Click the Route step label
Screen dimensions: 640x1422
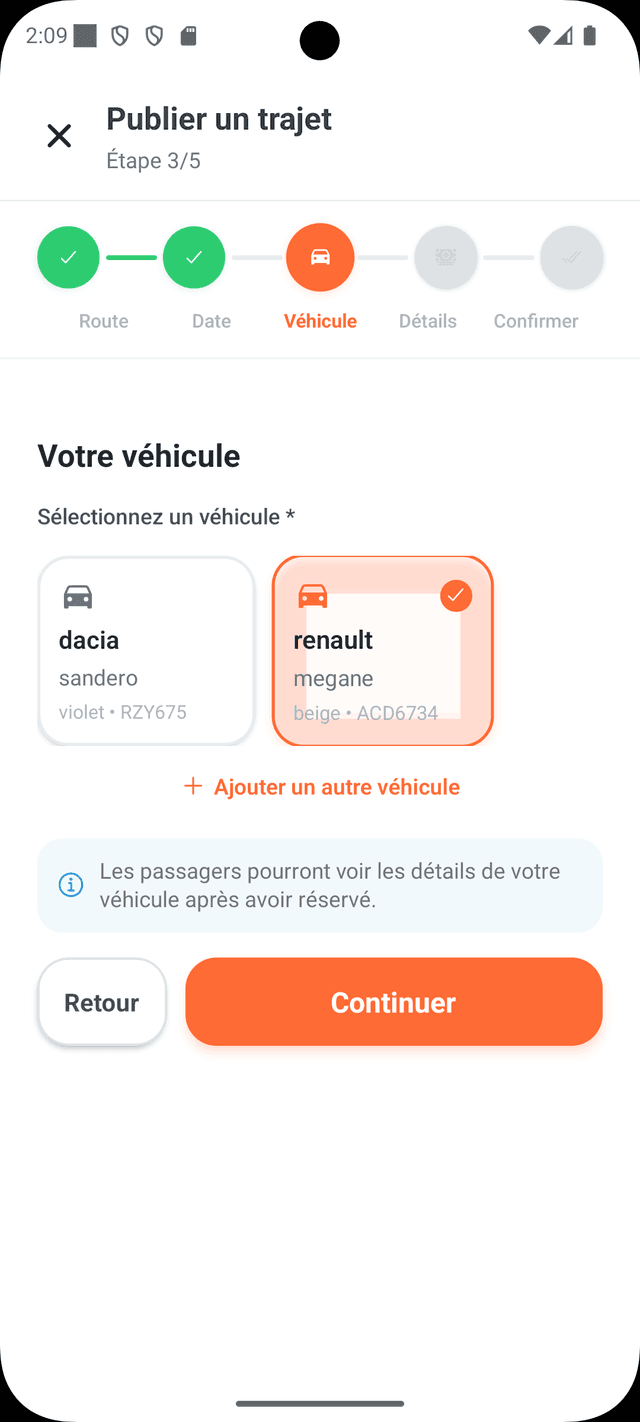coord(103,321)
